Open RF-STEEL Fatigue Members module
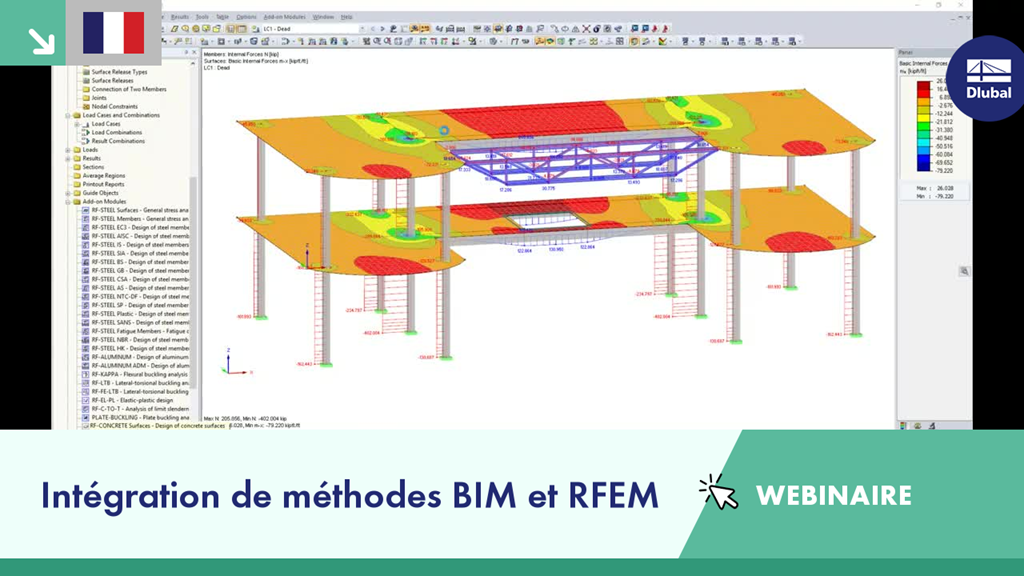 (140, 331)
